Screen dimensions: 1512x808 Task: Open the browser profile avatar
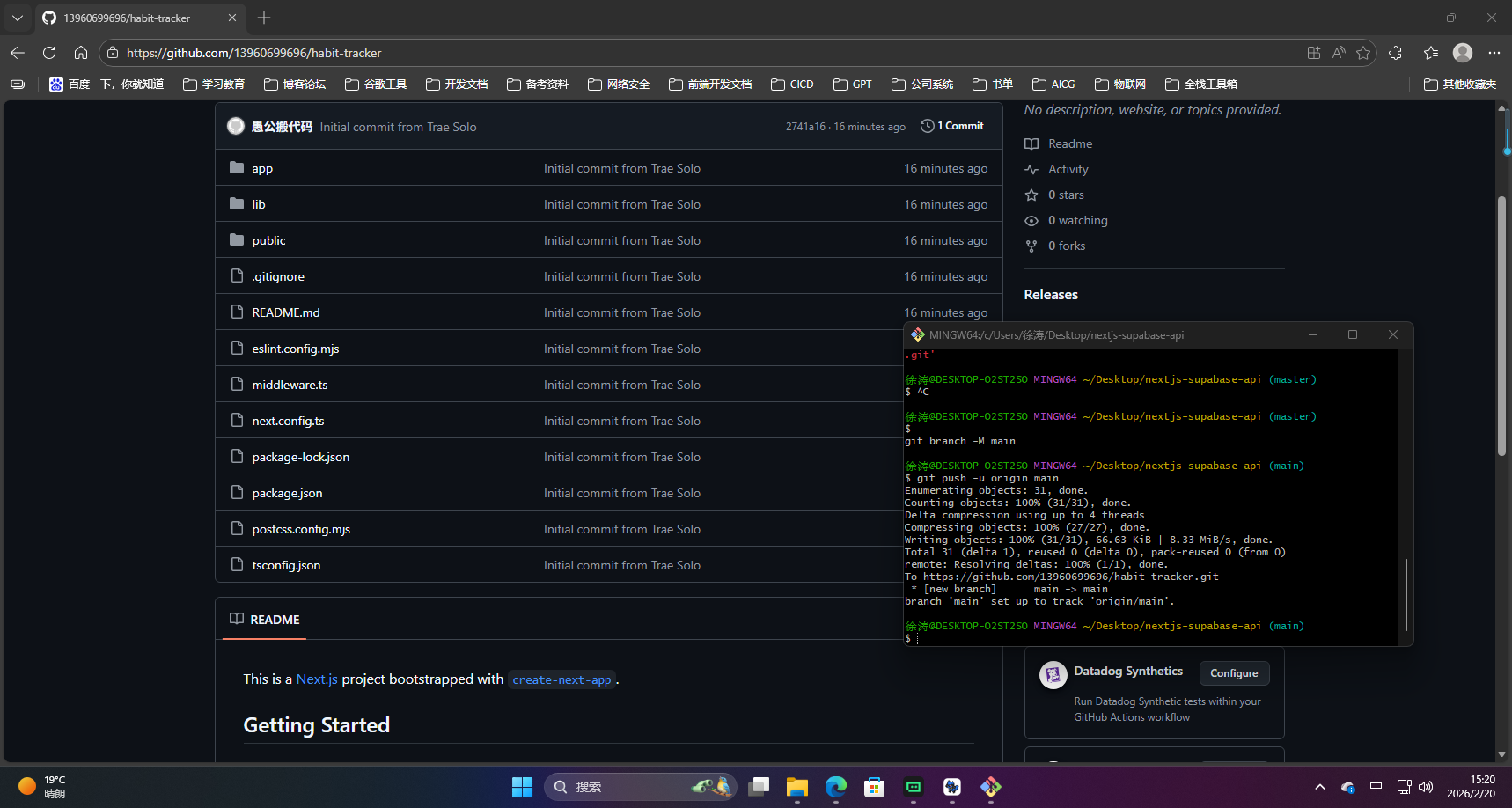1463,53
